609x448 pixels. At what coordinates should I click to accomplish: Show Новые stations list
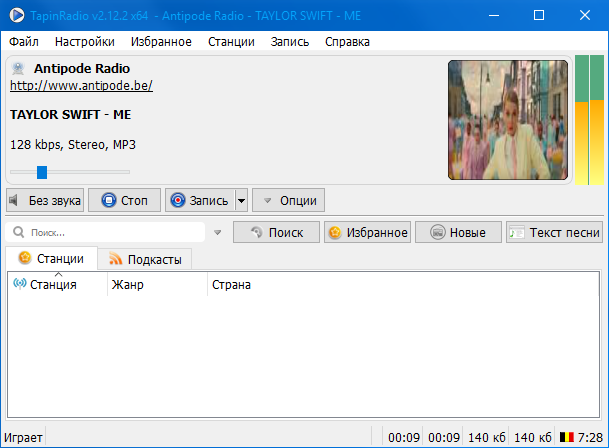(458, 233)
